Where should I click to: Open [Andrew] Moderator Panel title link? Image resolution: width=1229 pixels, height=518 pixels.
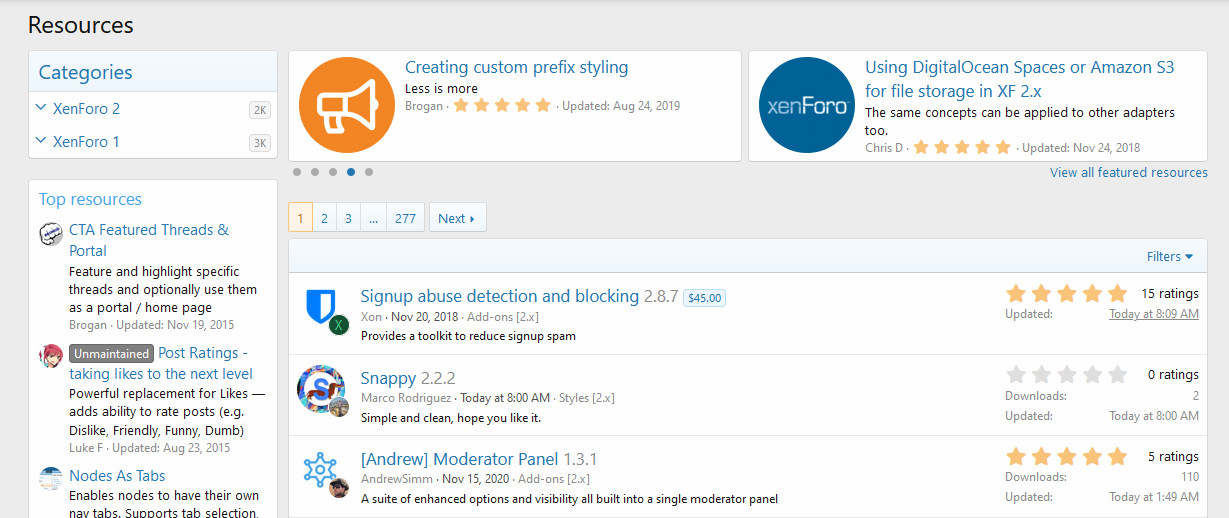[x=459, y=459]
